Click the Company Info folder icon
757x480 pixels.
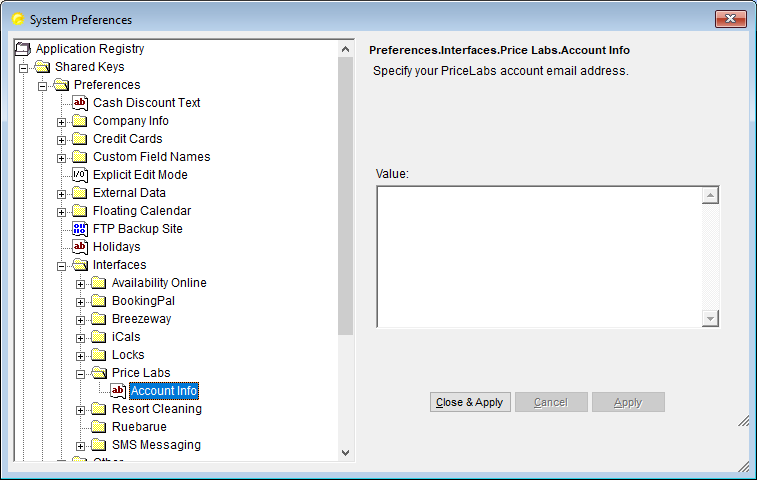80,121
